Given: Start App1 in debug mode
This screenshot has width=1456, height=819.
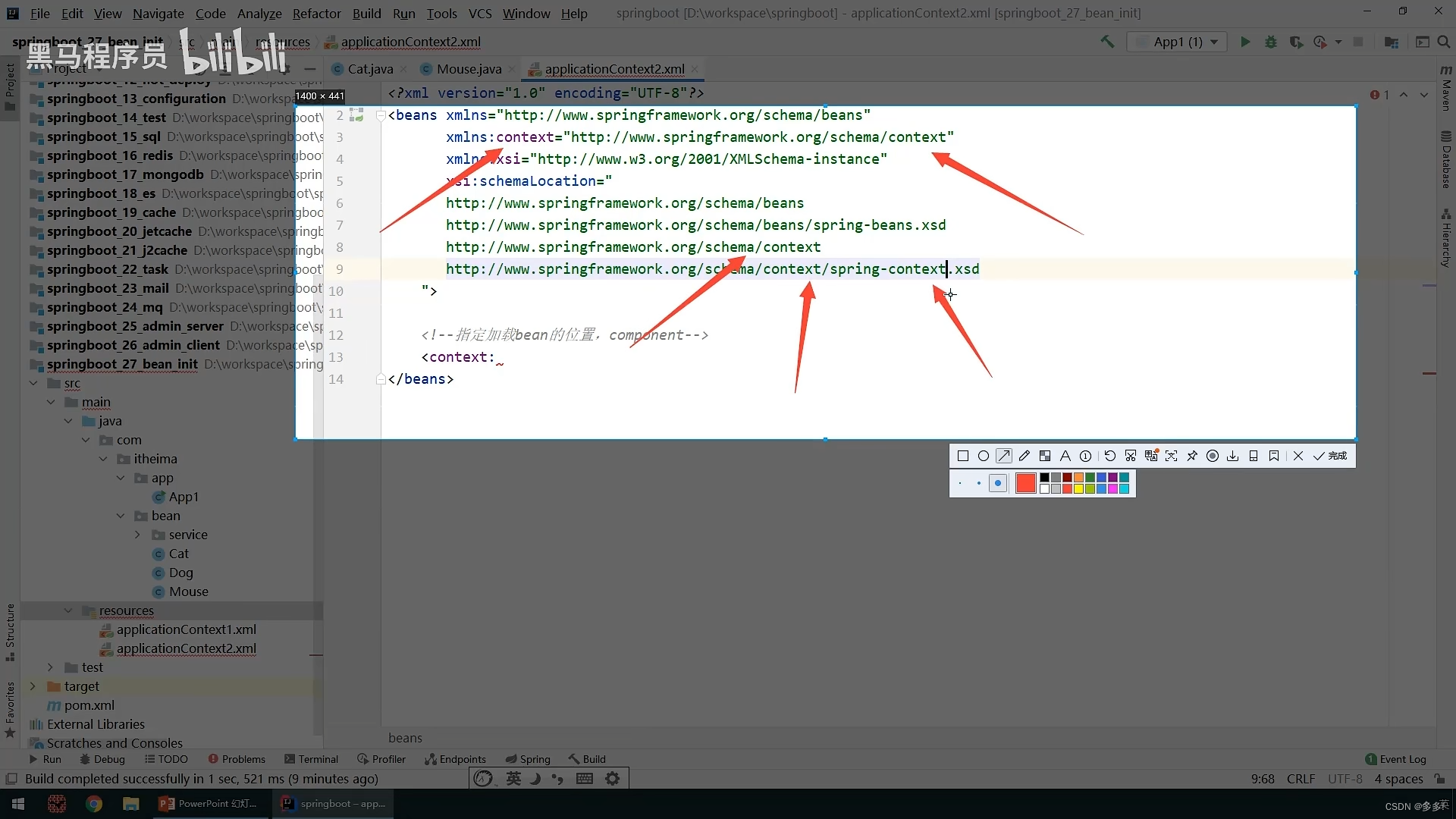Looking at the screenshot, I should click(x=1271, y=42).
